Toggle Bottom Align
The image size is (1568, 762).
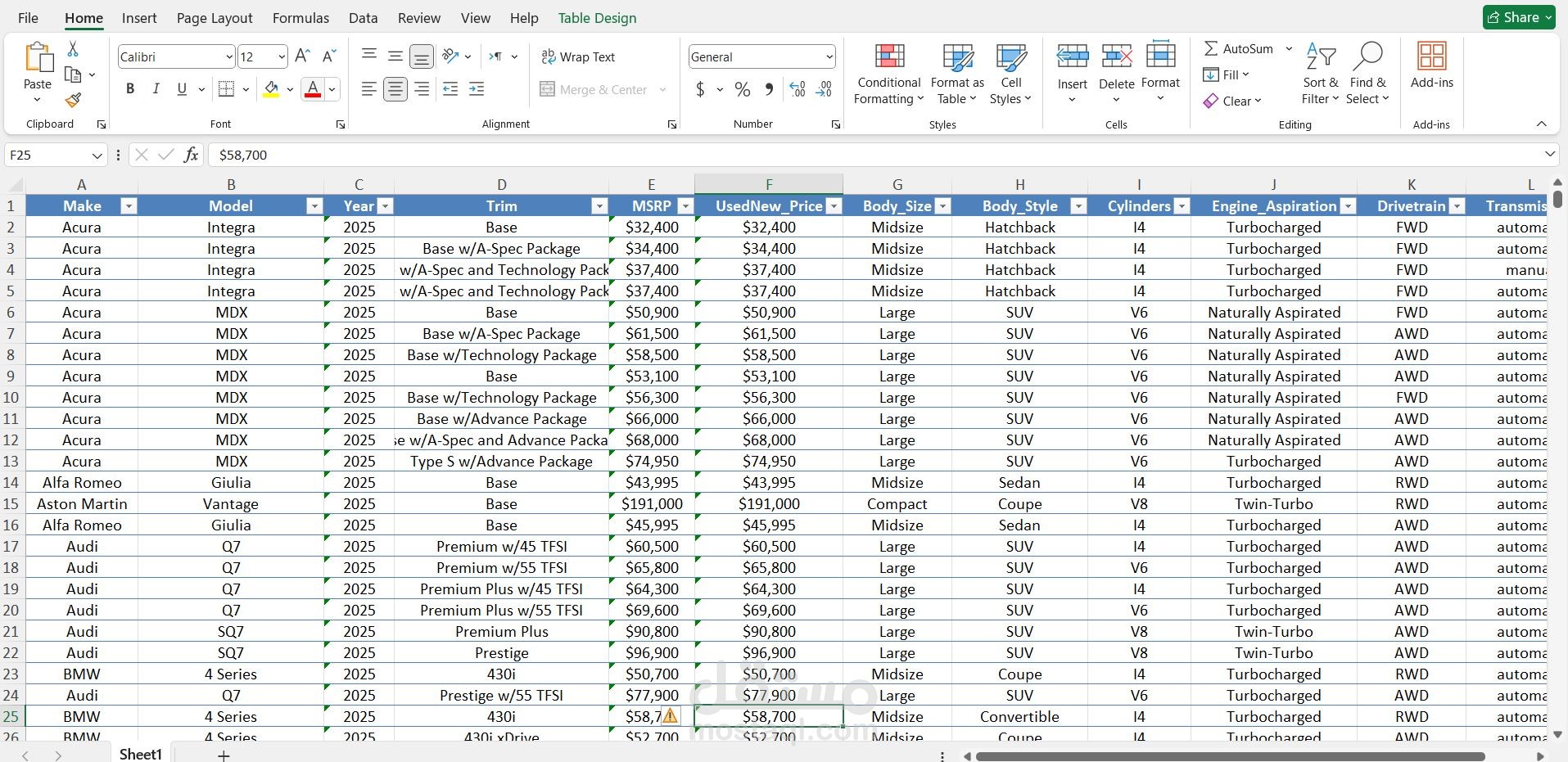[x=422, y=56]
